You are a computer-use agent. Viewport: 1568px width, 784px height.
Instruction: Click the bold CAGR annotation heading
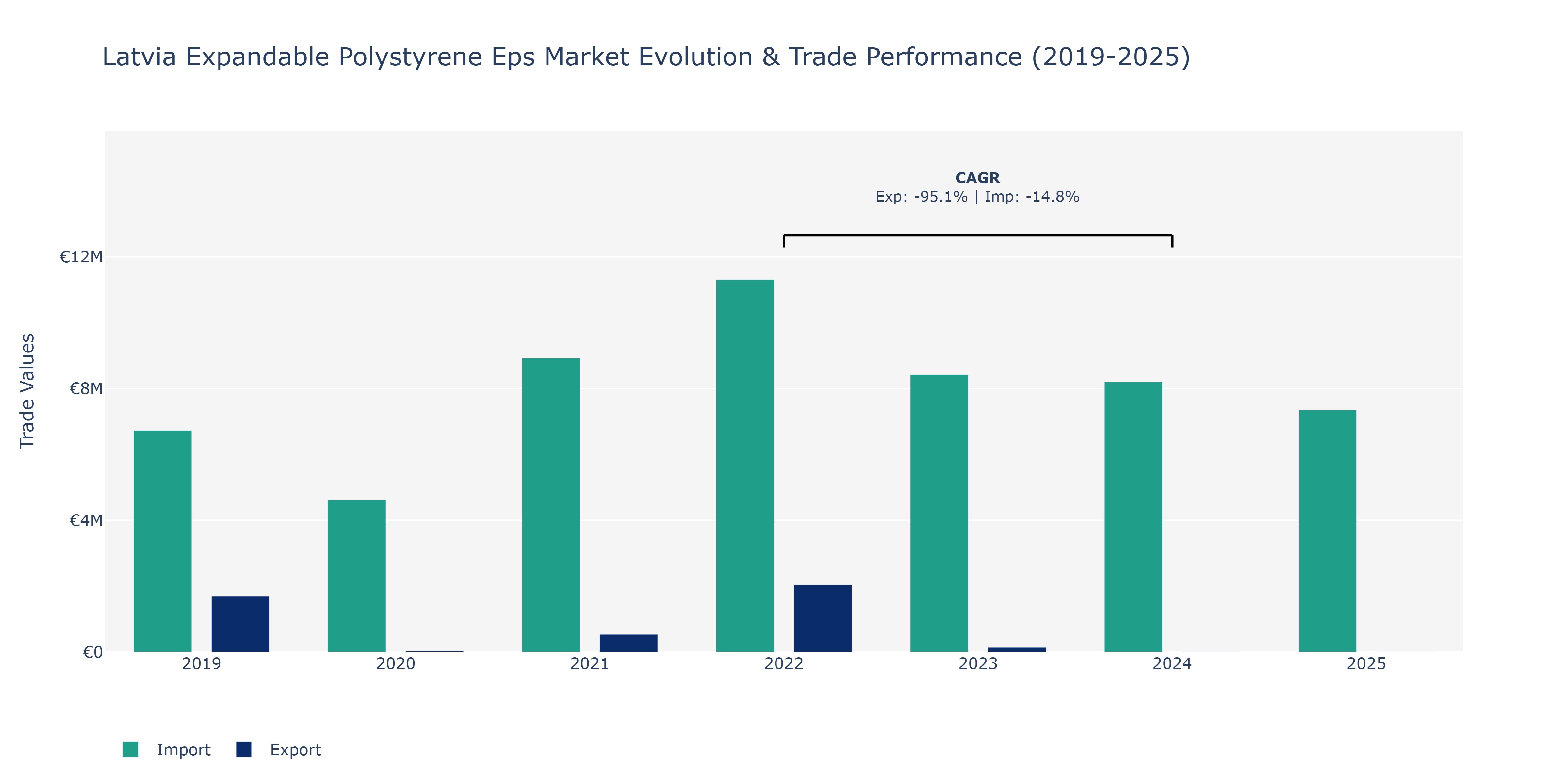[978, 178]
